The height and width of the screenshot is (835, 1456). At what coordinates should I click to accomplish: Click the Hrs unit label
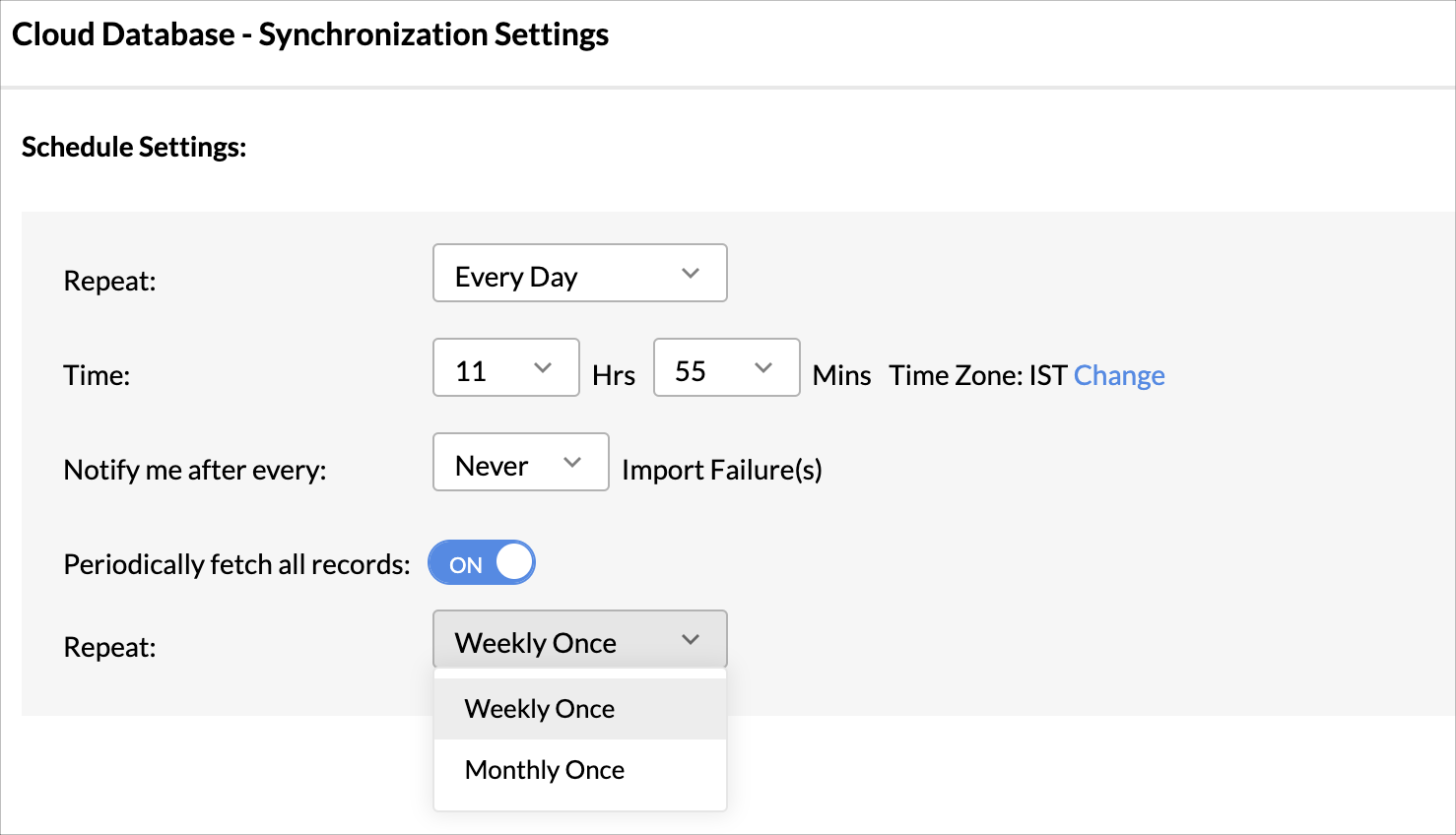(614, 375)
